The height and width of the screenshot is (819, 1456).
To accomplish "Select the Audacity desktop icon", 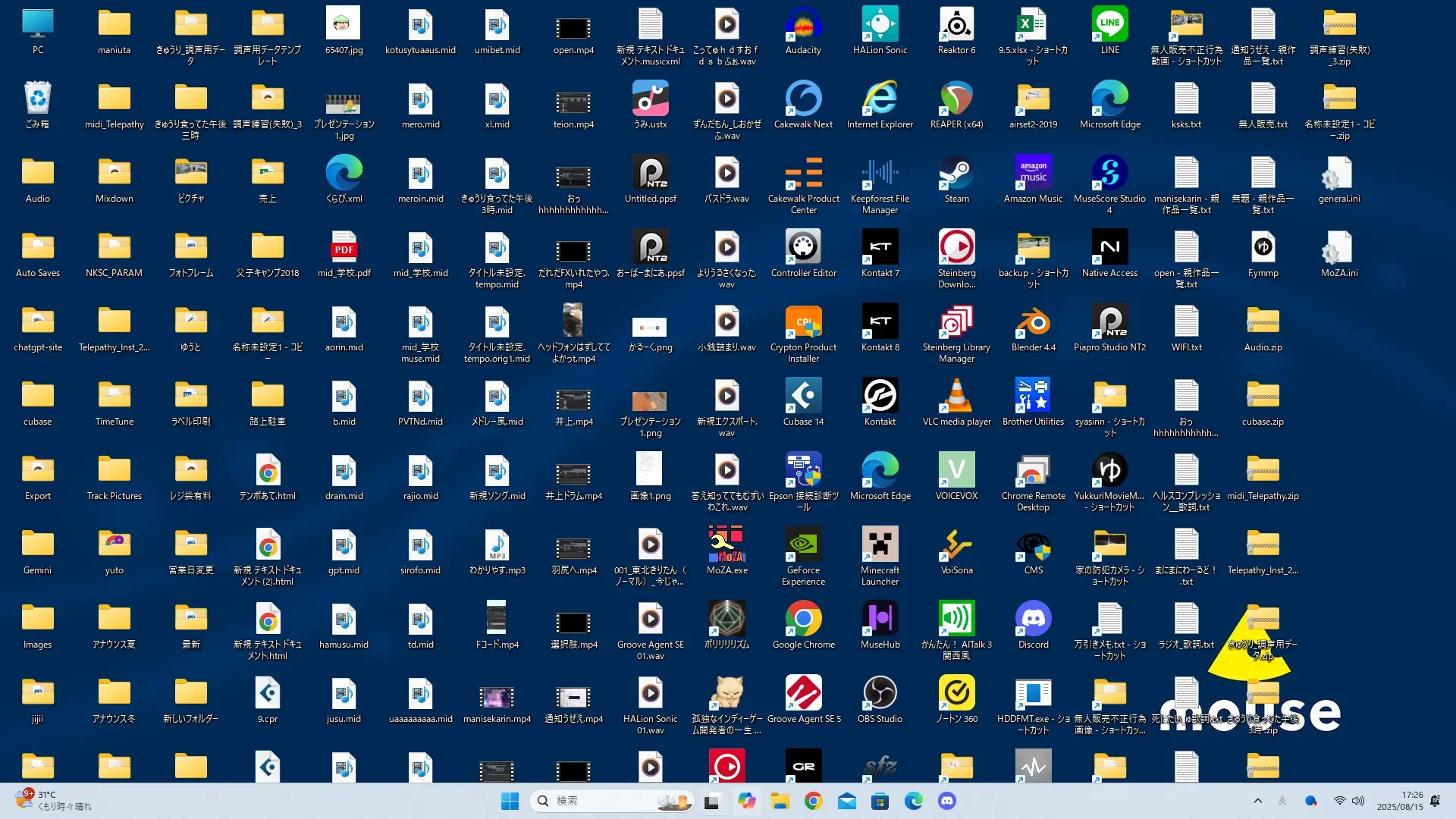I will pos(803,29).
